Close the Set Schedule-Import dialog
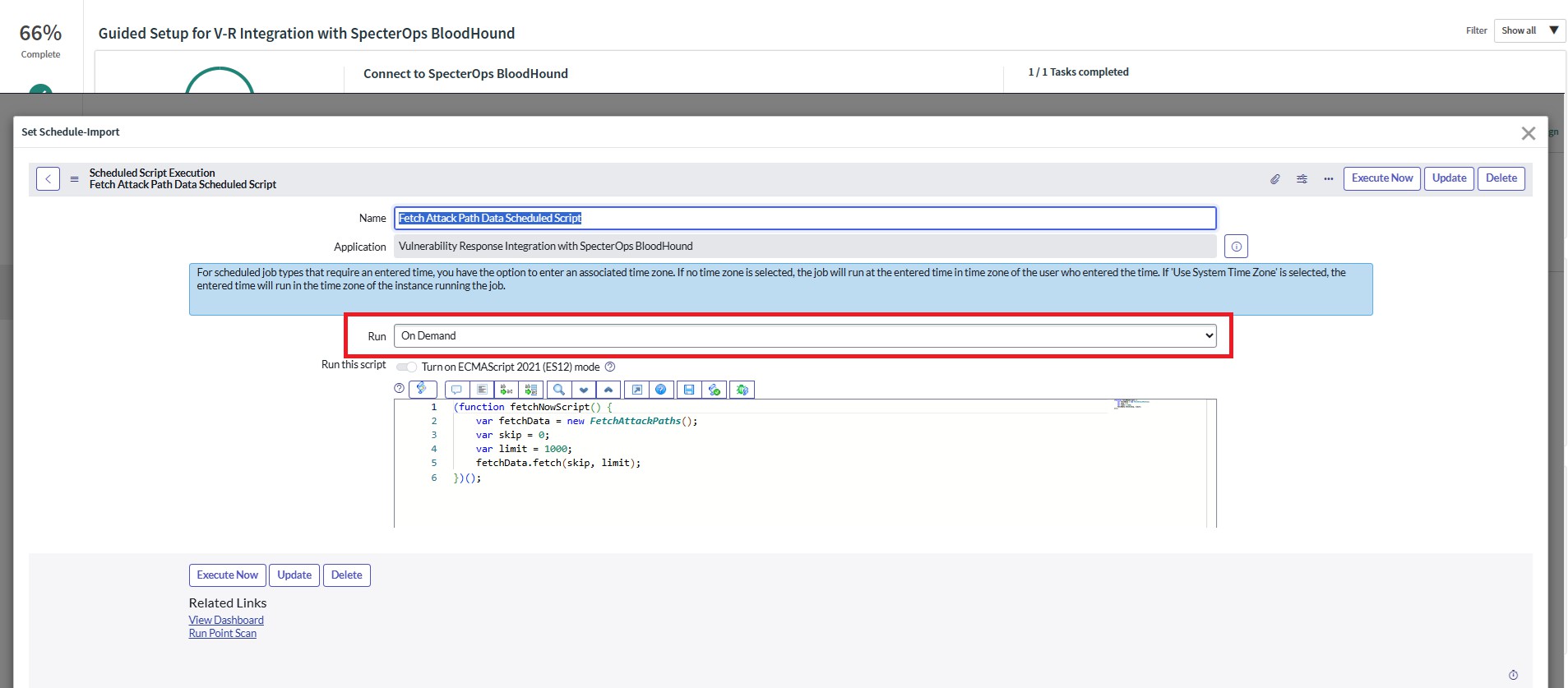 point(1529,133)
